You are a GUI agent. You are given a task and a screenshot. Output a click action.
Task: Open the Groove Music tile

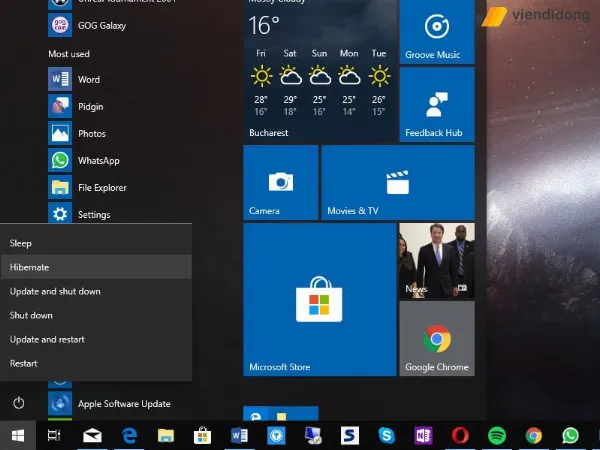coord(437,32)
